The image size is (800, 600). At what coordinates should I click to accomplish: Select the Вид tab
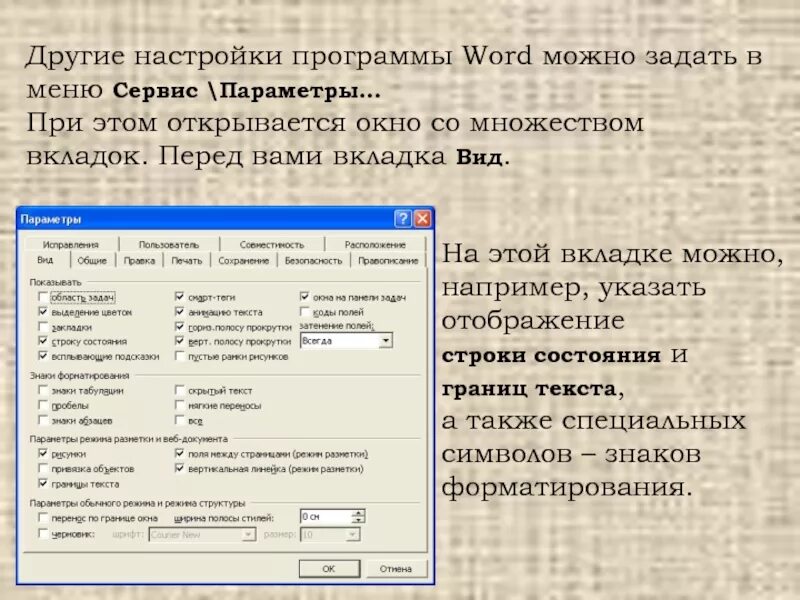[45, 260]
